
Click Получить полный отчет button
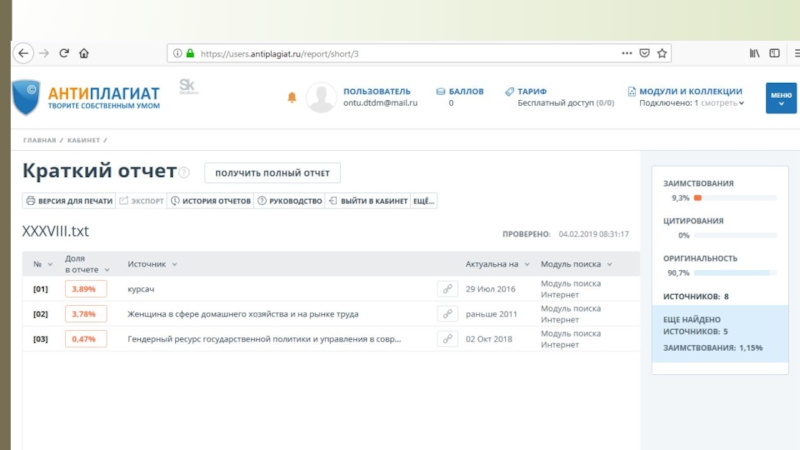272,173
